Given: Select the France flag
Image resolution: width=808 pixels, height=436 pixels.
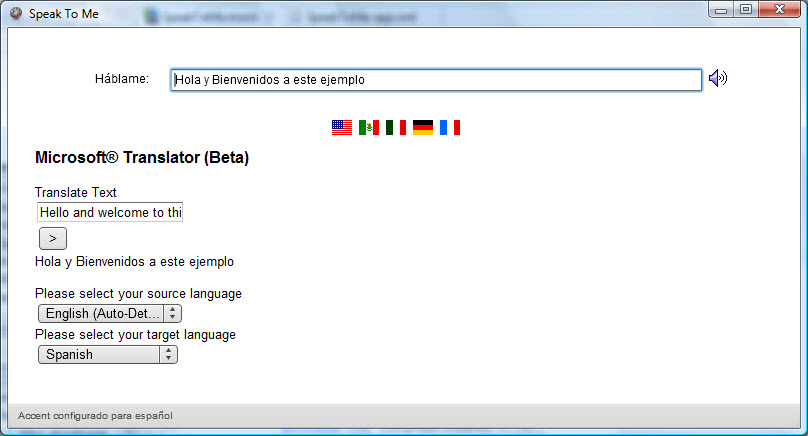Looking at the screenshot, I should pyautogui.click(x=450, y=127).
